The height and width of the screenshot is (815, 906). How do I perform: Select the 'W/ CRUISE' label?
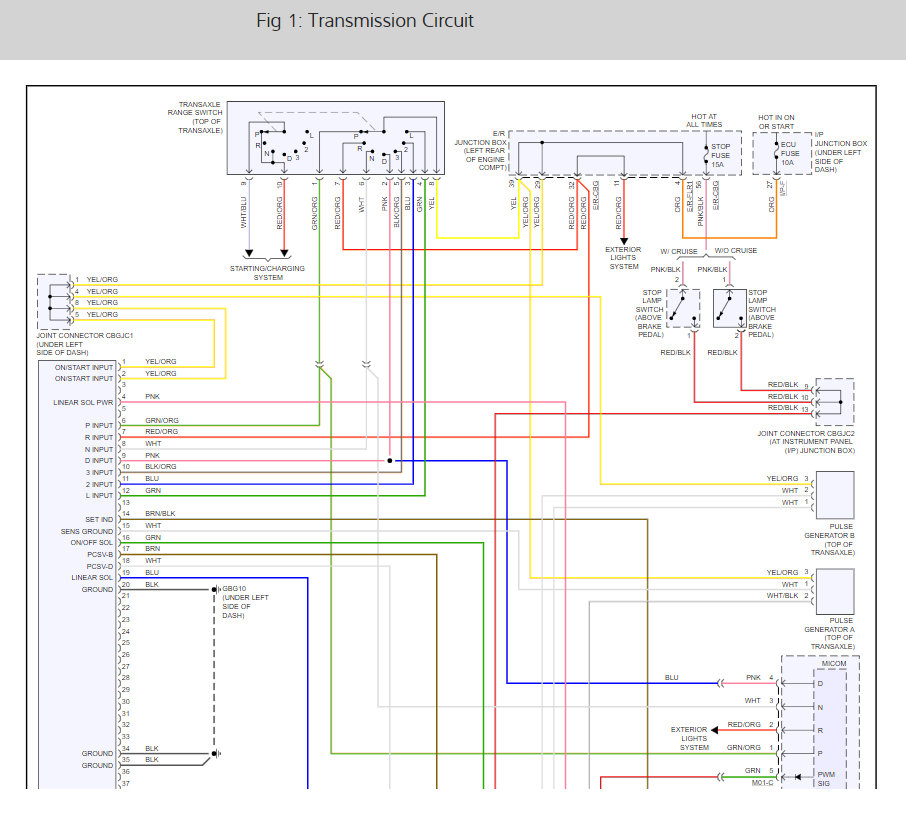[x=678, y=251]
